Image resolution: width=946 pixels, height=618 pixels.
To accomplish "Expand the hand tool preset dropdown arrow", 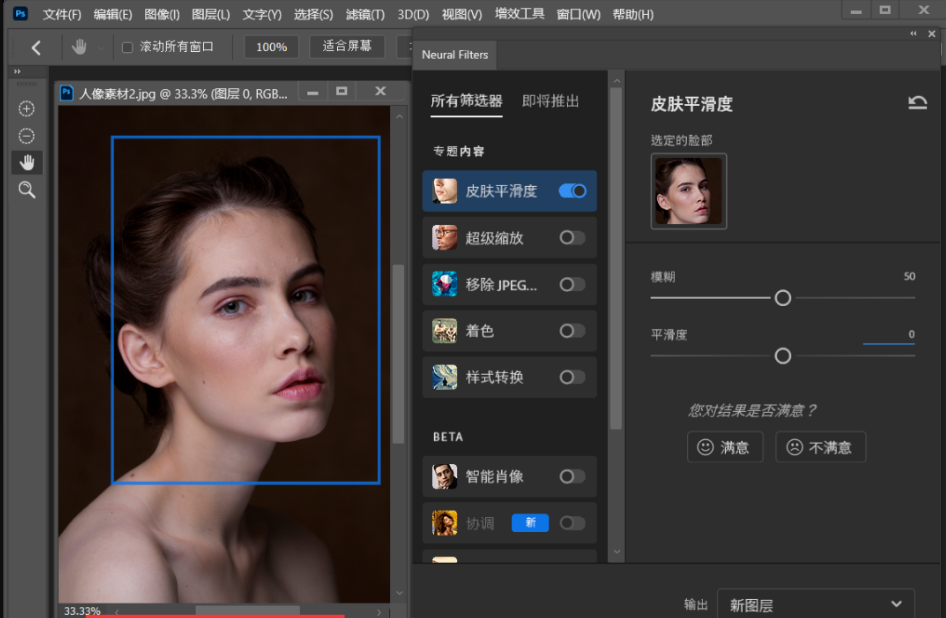I will [100, 48].
